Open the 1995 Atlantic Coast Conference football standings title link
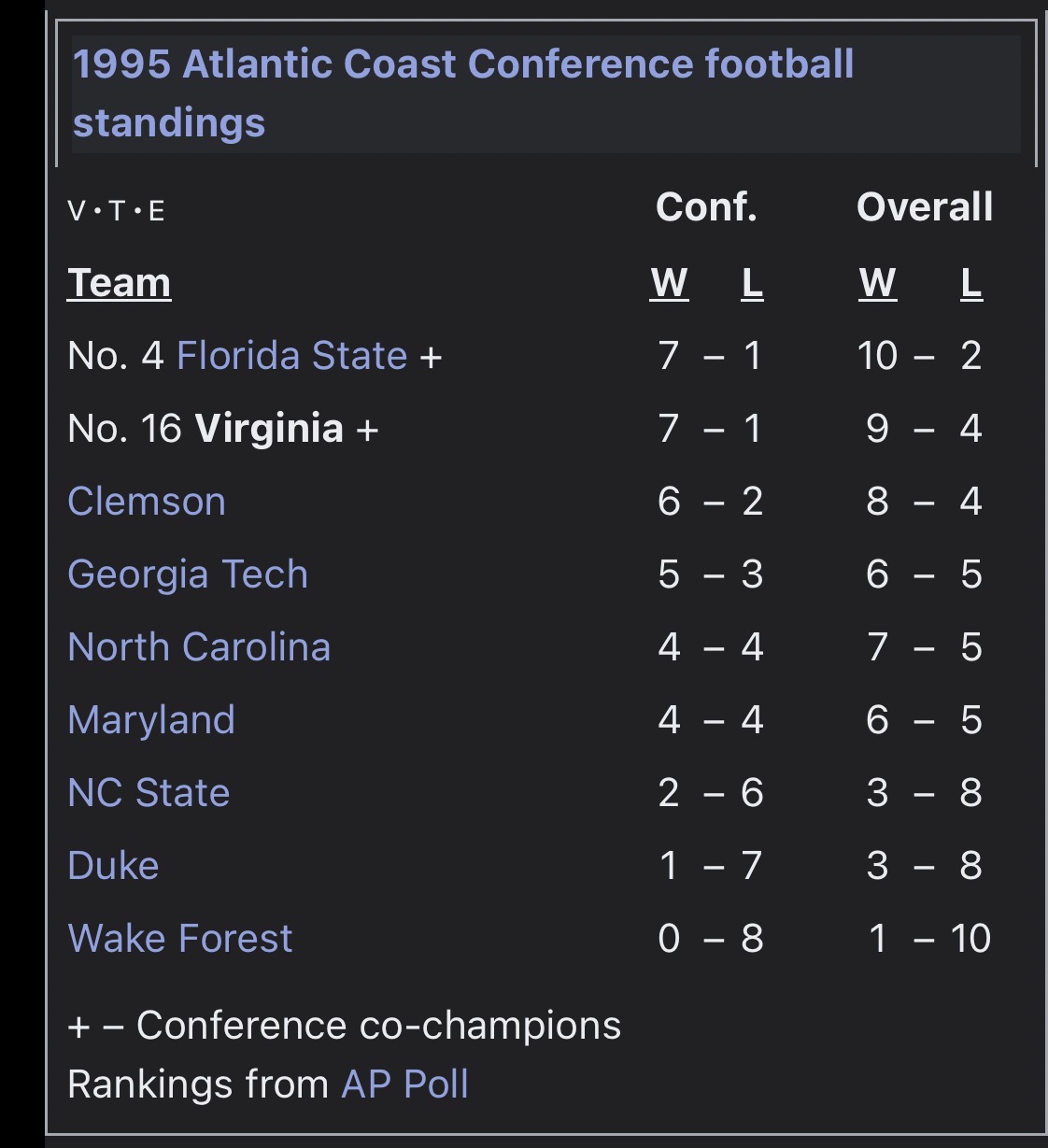Screen dimensions: 1048x1148 click(462, 92)
